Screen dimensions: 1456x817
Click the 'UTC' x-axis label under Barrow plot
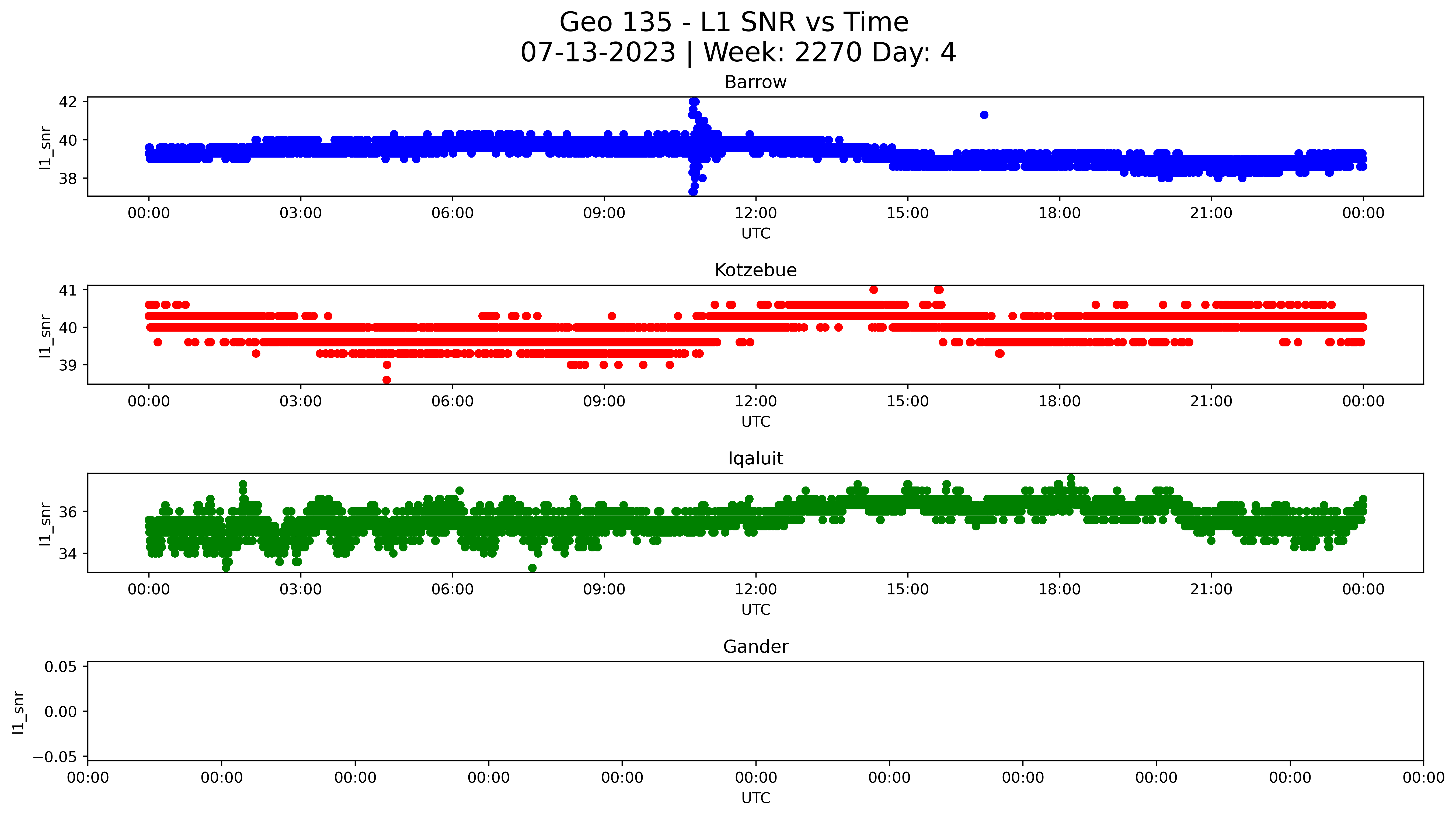click(x=756, y=234)
